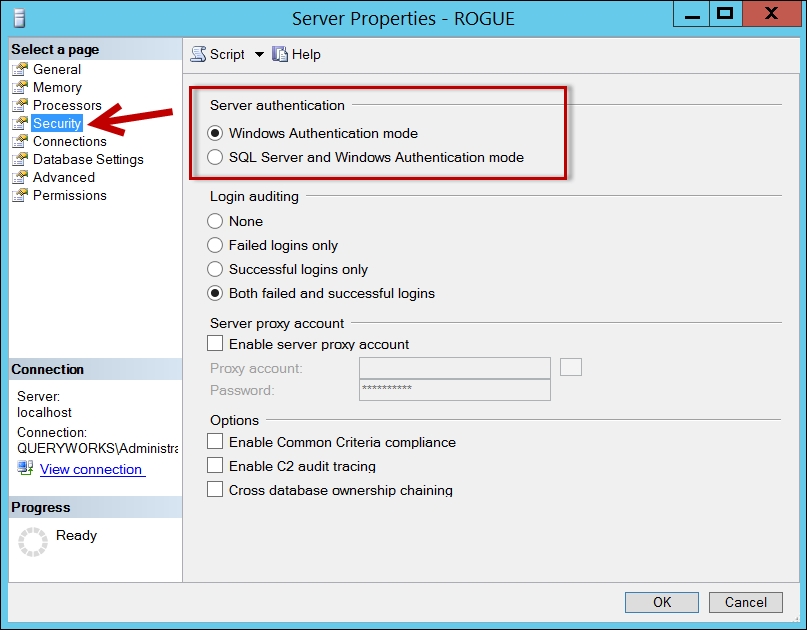Choose Failed logins only auditing
This screenshot has height=630, width=807.
pos(215,245)
